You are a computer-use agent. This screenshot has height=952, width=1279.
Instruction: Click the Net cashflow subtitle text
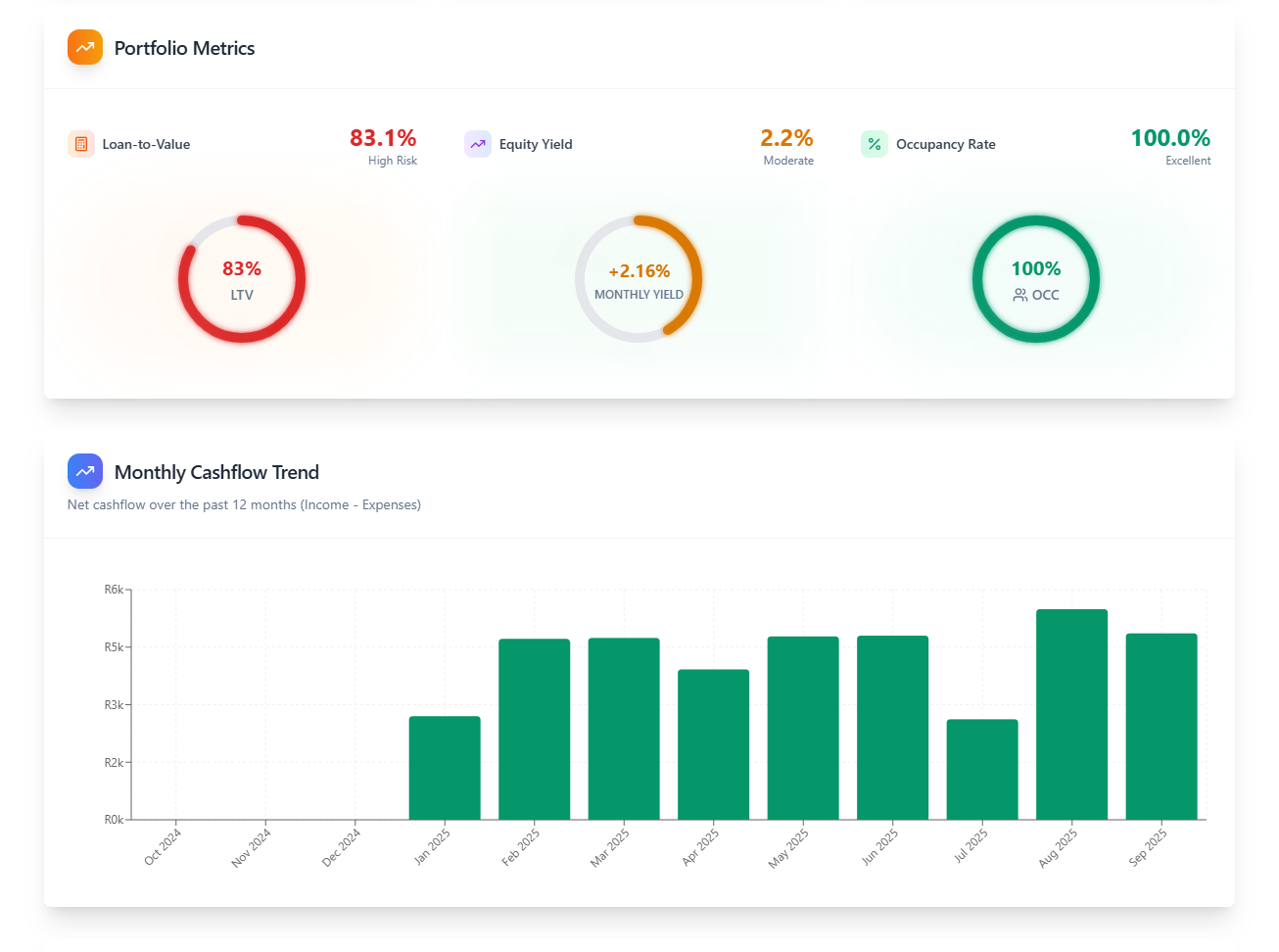pyautogui.click(x=244, y=505)
